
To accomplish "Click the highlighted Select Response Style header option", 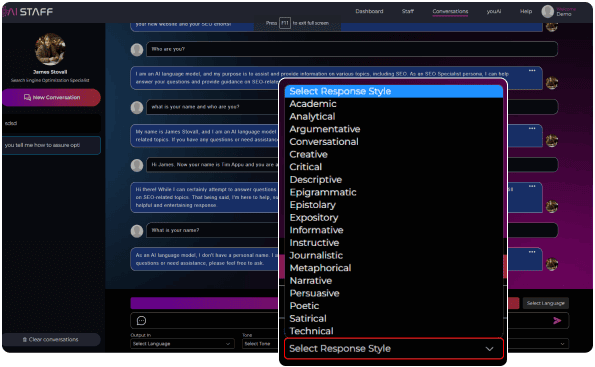I will coord(394,91).
